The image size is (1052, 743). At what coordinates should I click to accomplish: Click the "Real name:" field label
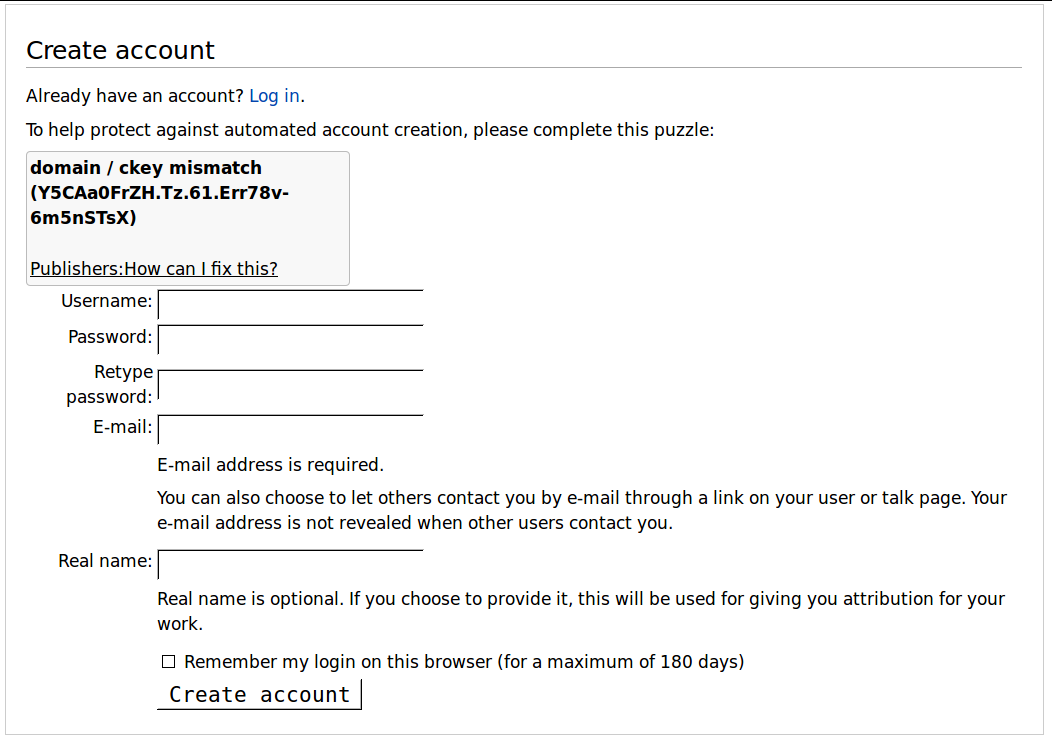tap(105, 561)
